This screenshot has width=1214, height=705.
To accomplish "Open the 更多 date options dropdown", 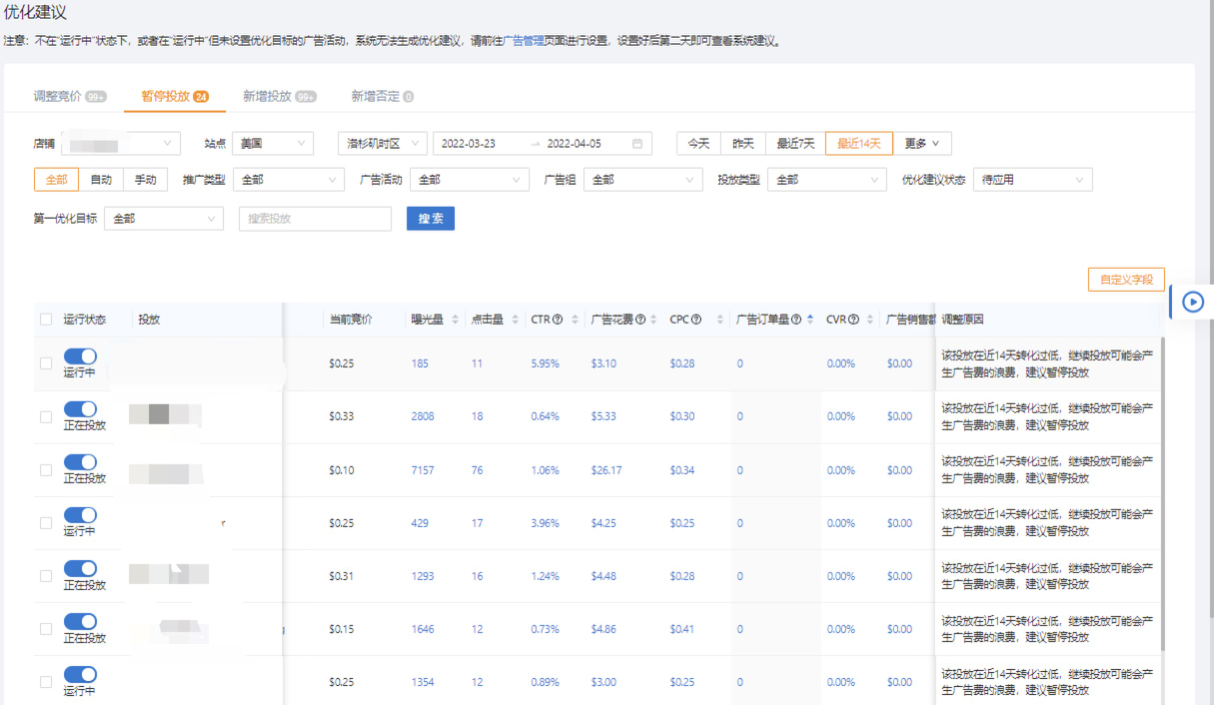I will (922, 143).
